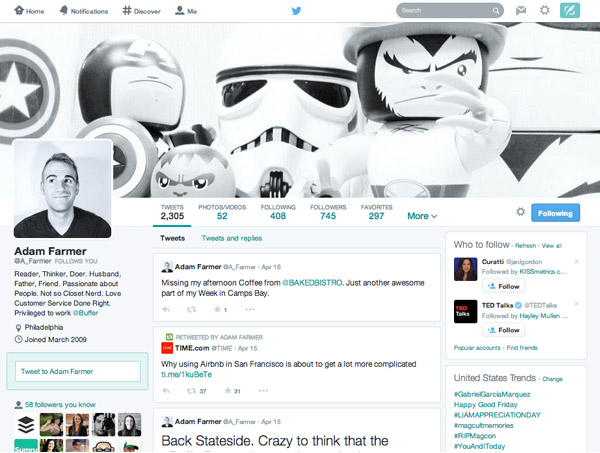Open the Discover tab
This screenshot has width=600, height=453.
(x=142, y=11)
